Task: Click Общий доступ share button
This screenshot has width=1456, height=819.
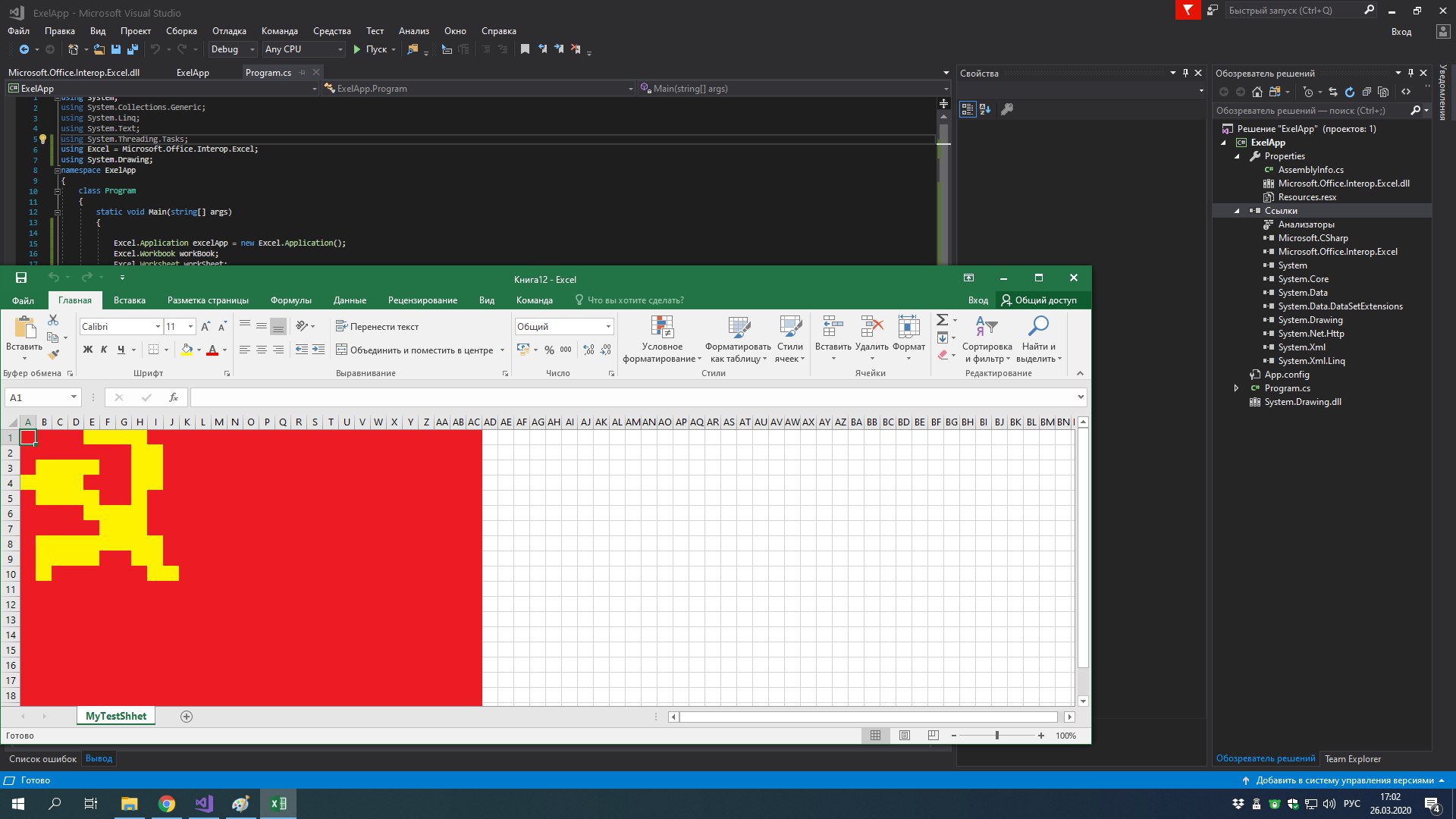Action: (1039, 300)
